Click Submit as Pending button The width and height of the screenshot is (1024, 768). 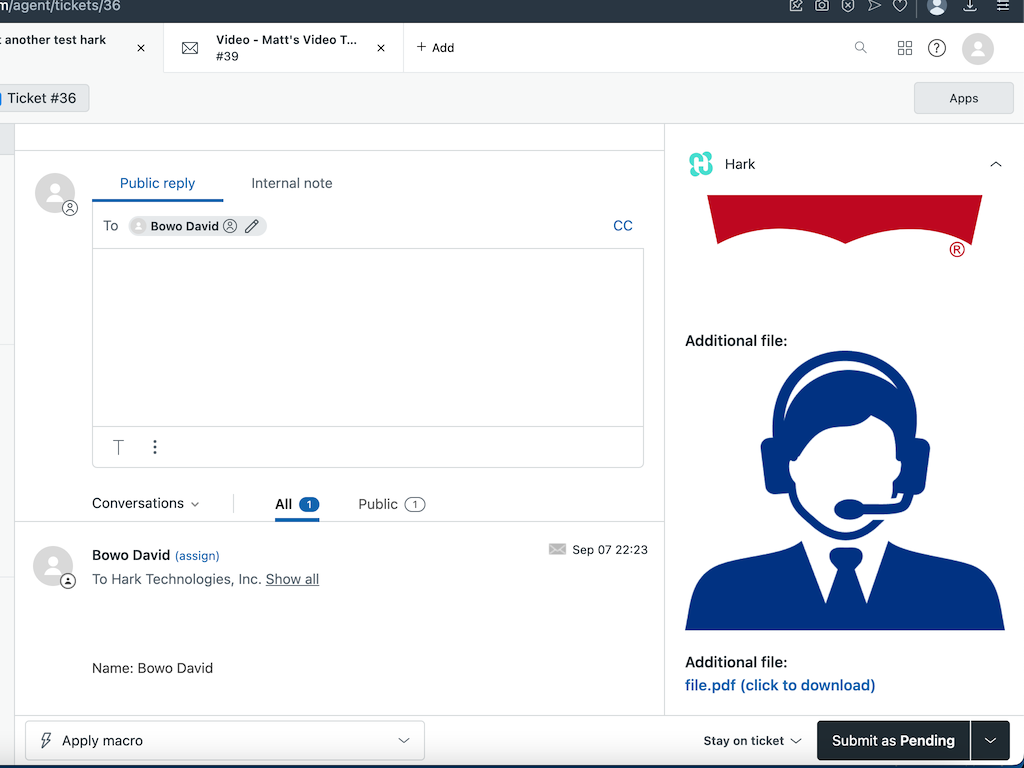point(893,741)
